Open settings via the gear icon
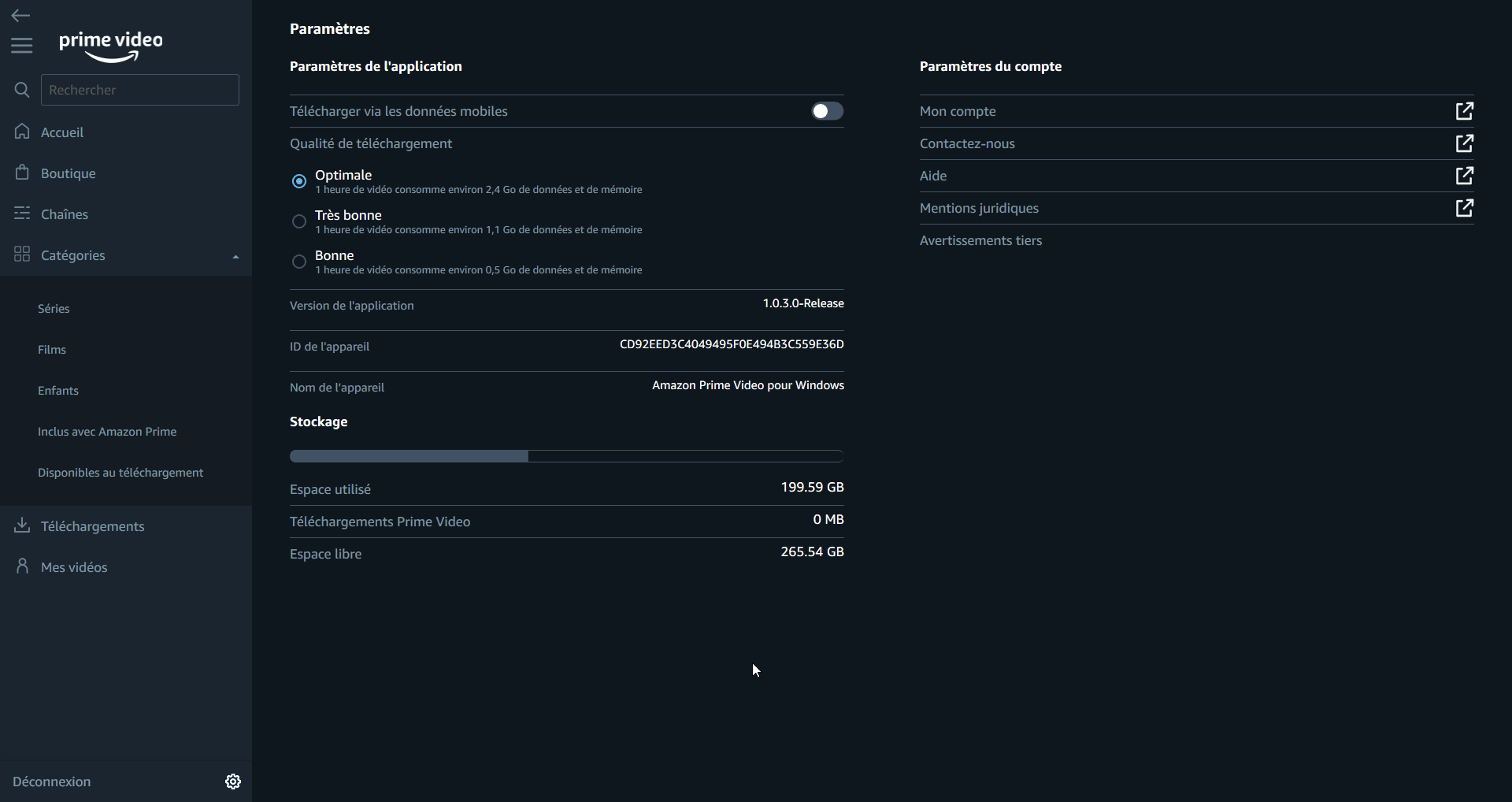The height and width of the screenshot is (802, 1512). 233,782
